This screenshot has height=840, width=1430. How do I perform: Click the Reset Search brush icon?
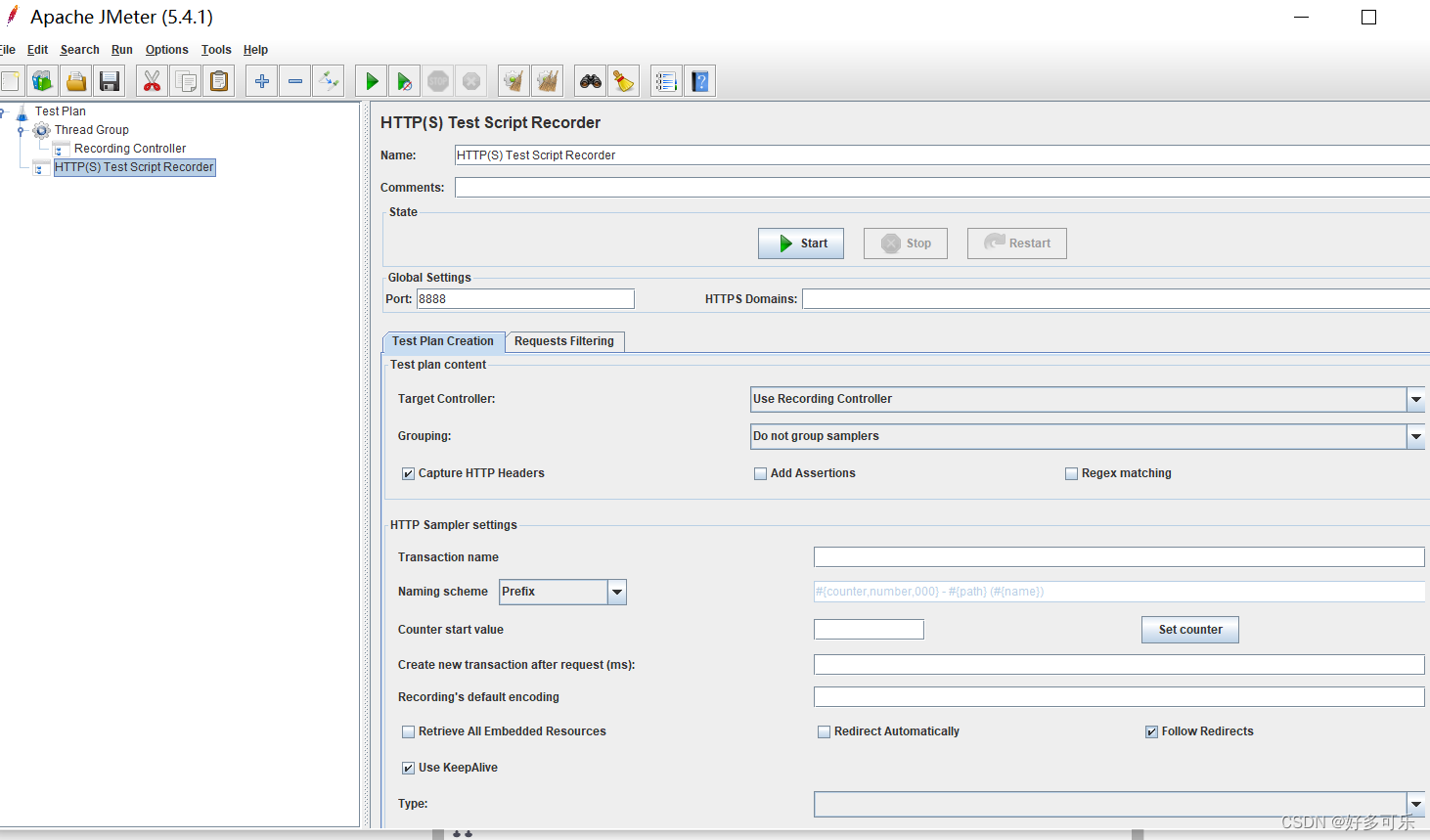tap(623, 81)
